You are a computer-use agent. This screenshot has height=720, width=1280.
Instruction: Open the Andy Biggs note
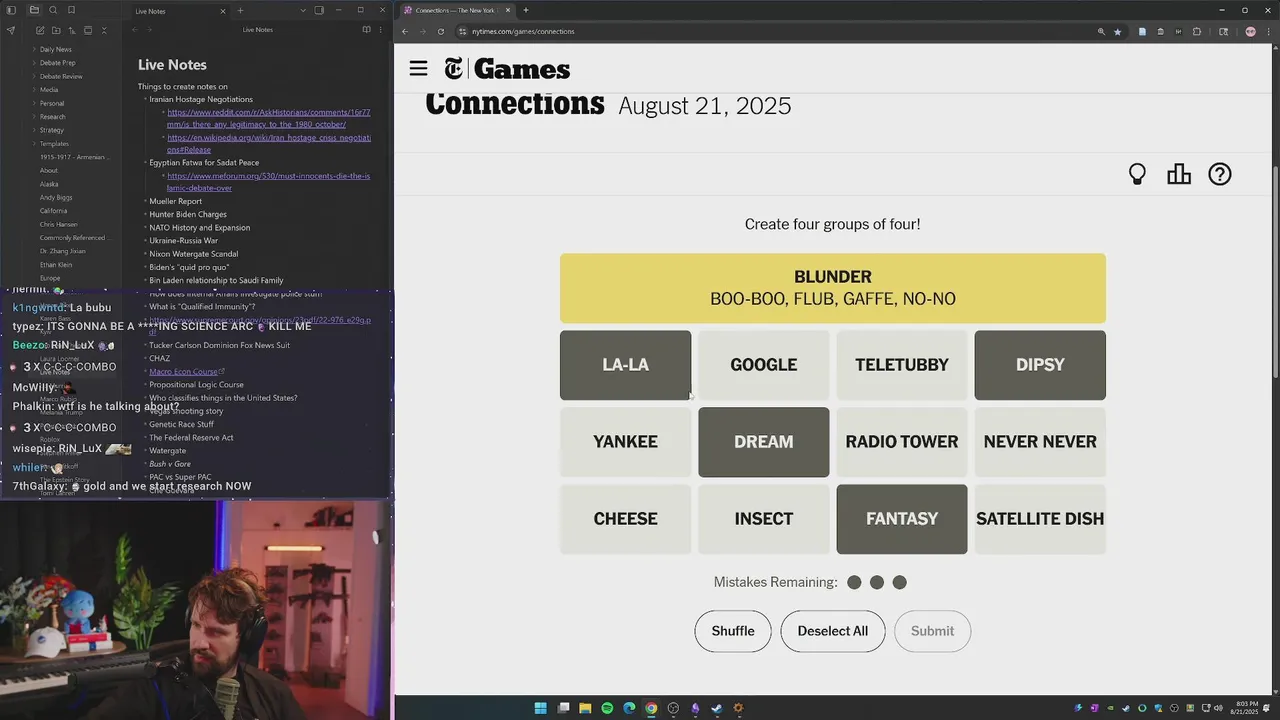point(56,197)
